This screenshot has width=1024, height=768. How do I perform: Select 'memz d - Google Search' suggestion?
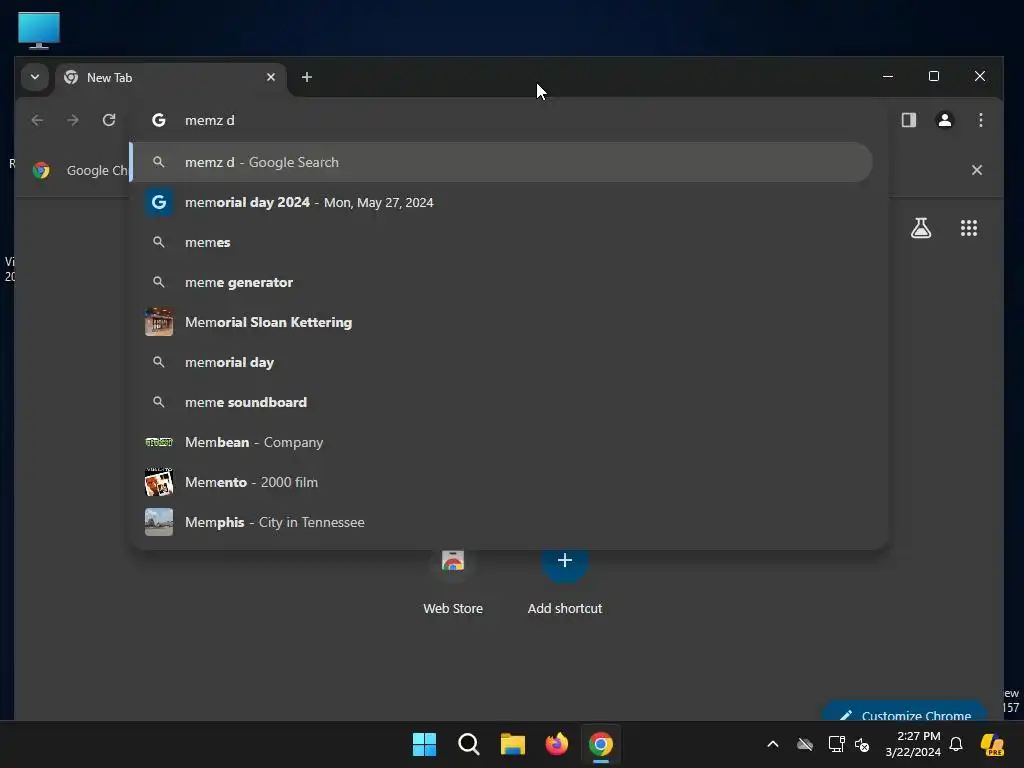pos(502,162)
